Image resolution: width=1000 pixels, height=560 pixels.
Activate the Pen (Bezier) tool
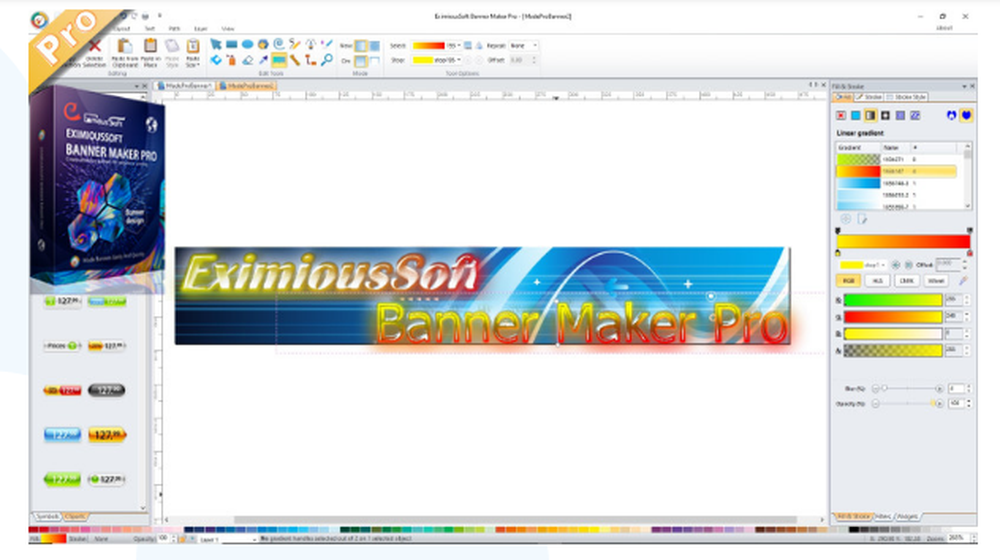coord(311,44)
